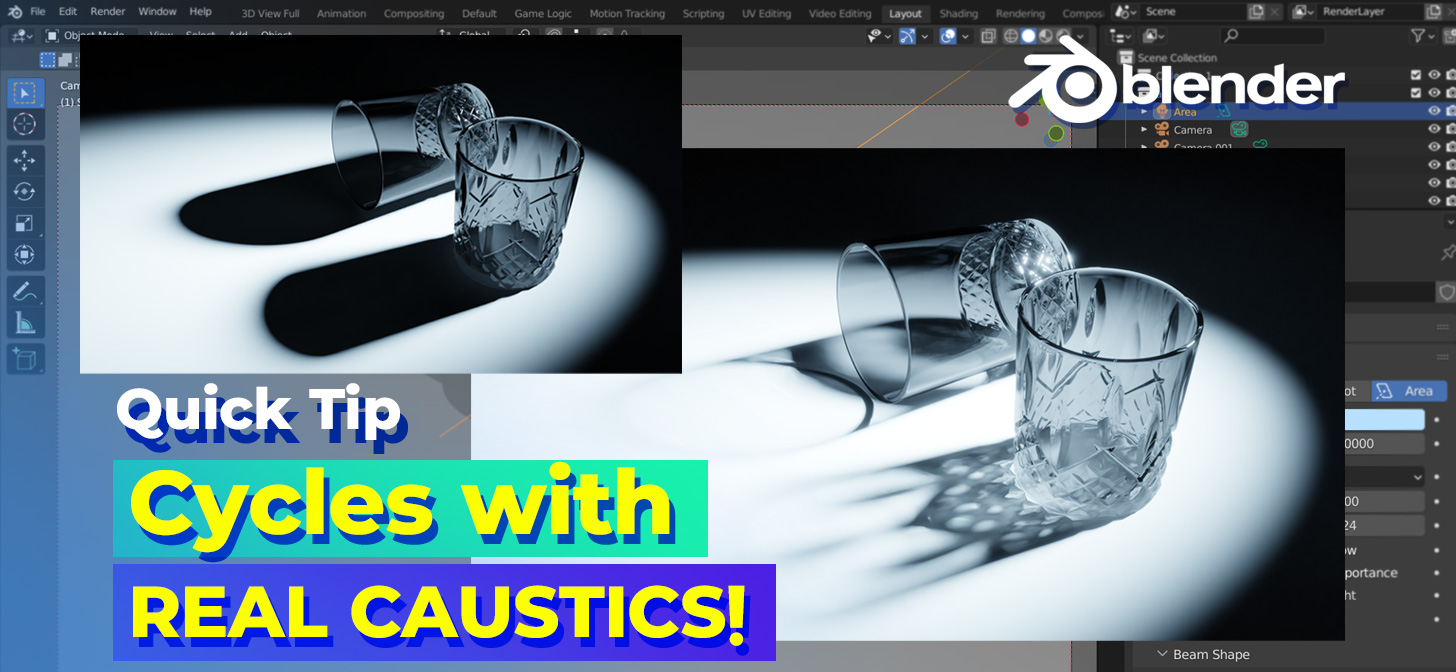Collapse the Beam Shape panel
1456x672 pixels.
(x=1162, y=654)
